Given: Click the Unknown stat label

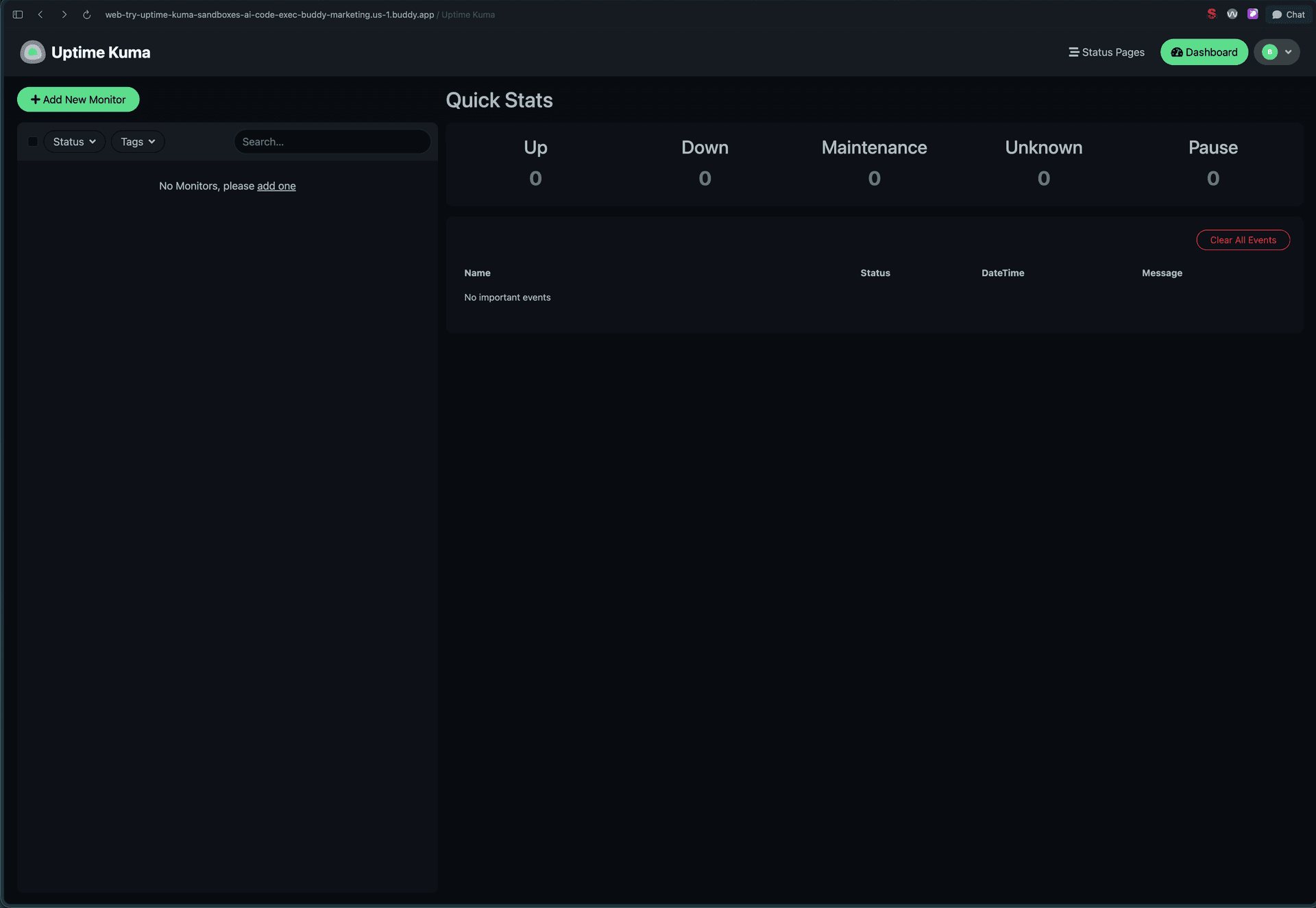Looking at the screenshot, I should (x=1043, y=147).
